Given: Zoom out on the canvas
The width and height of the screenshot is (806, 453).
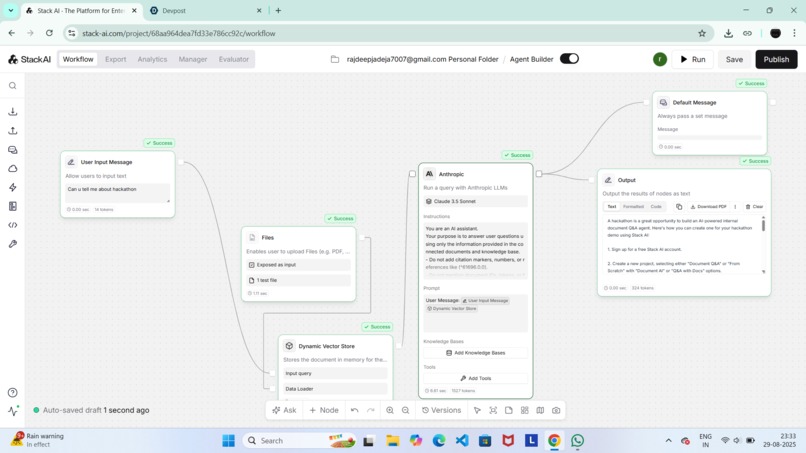Looking at the screenshot, I should tap(406, 410).
